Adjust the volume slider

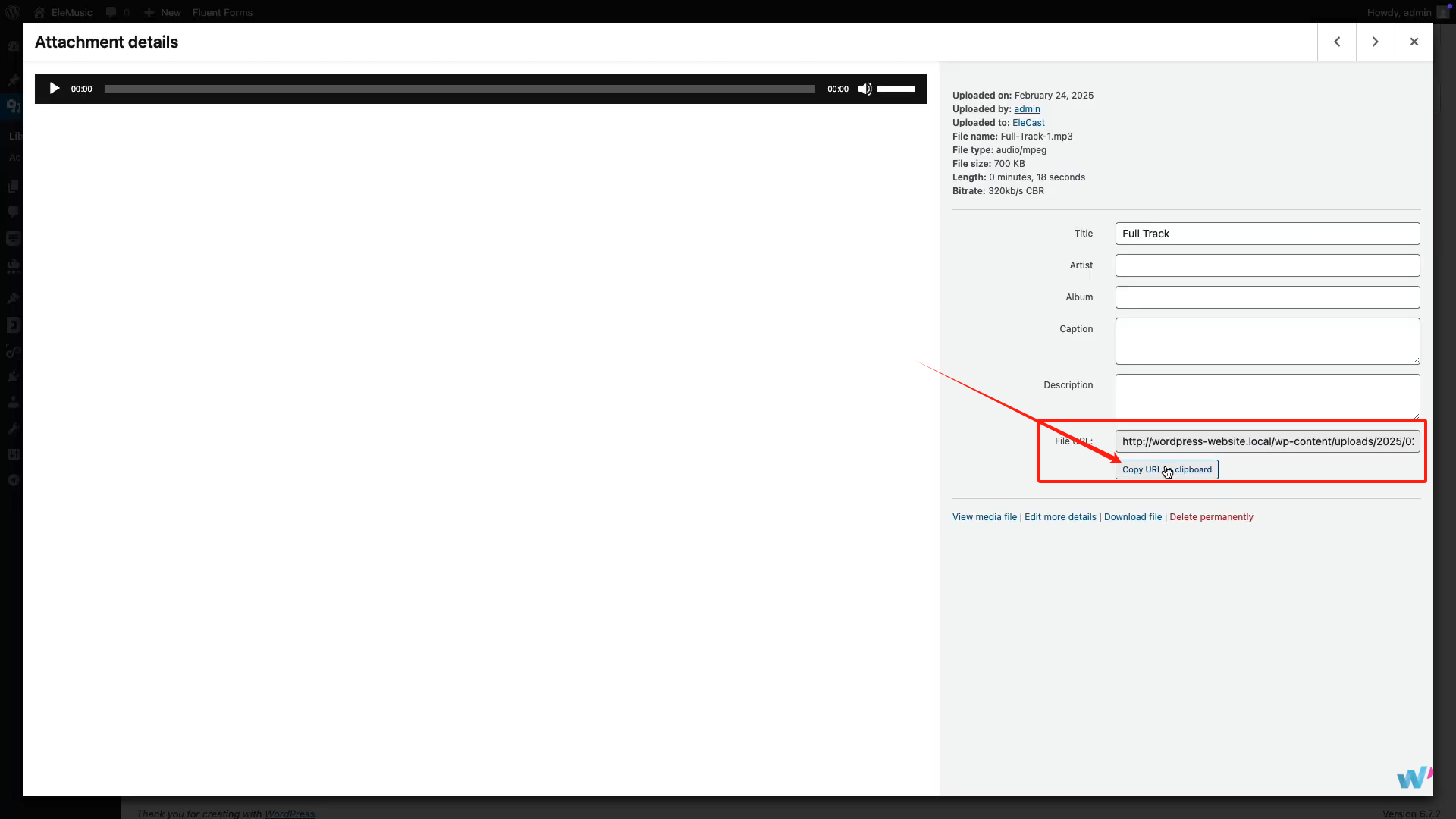point(896,89)
